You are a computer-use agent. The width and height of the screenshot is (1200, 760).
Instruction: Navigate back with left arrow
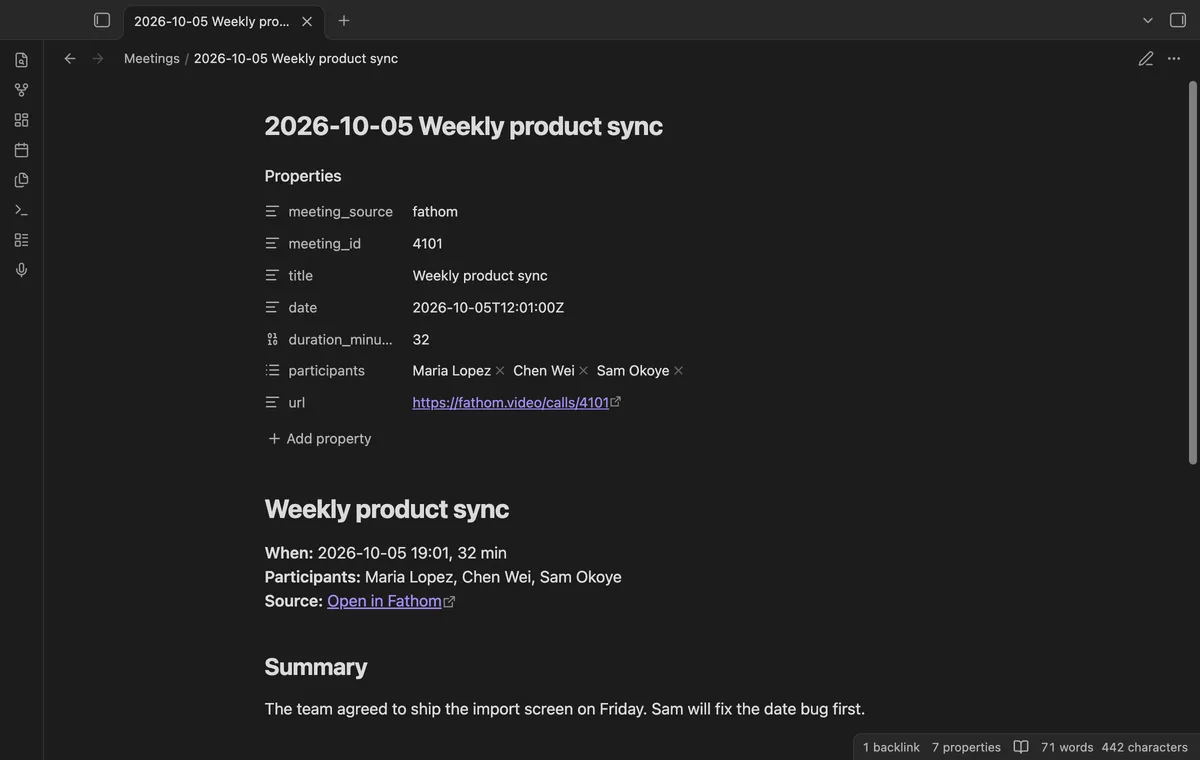click(x=70, y=58)
